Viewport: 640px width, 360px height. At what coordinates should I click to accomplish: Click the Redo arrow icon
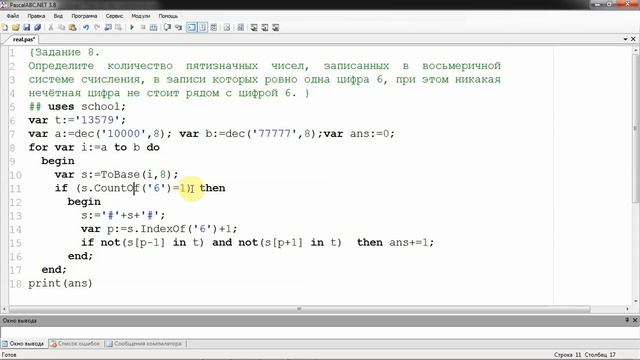97,27
